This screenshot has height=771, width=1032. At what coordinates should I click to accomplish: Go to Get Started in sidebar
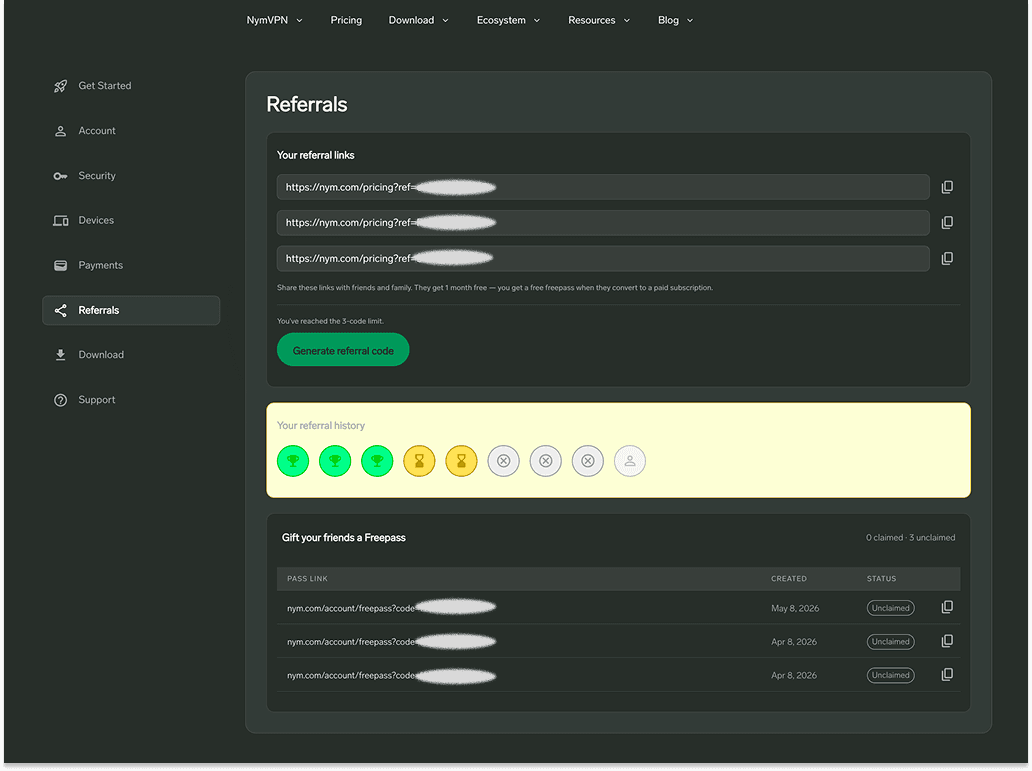[x=132, y=86]
